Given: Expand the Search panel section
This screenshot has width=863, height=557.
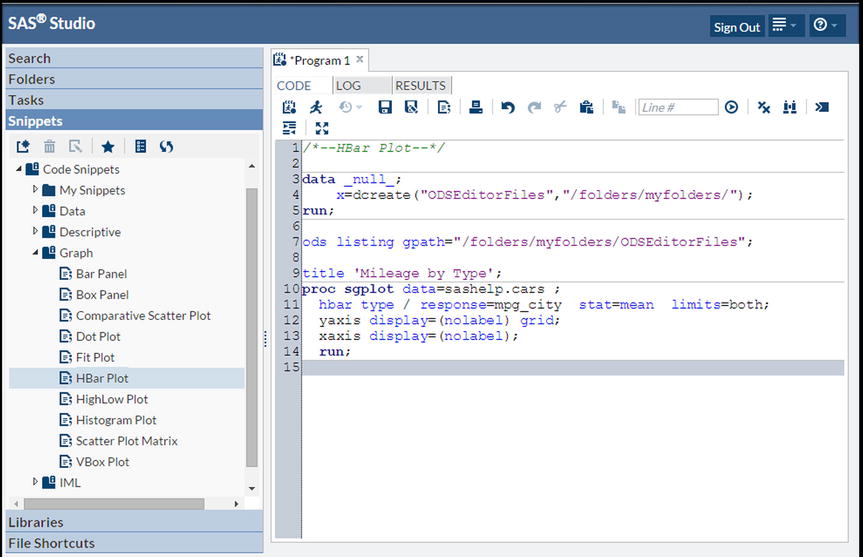Looking at the screenshot, I should [134, 58].
